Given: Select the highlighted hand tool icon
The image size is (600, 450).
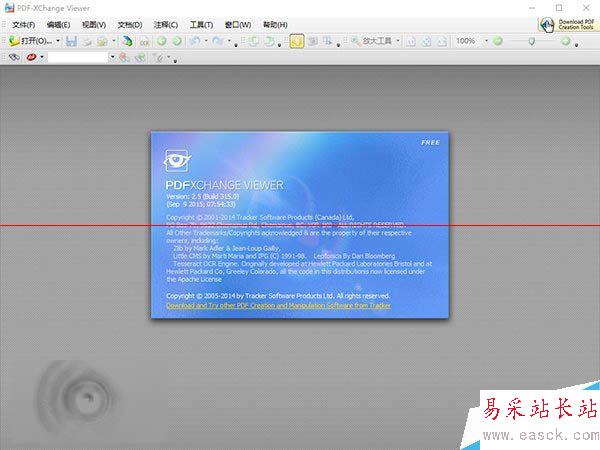Looking at the screenshot, I should pos(297,41).
